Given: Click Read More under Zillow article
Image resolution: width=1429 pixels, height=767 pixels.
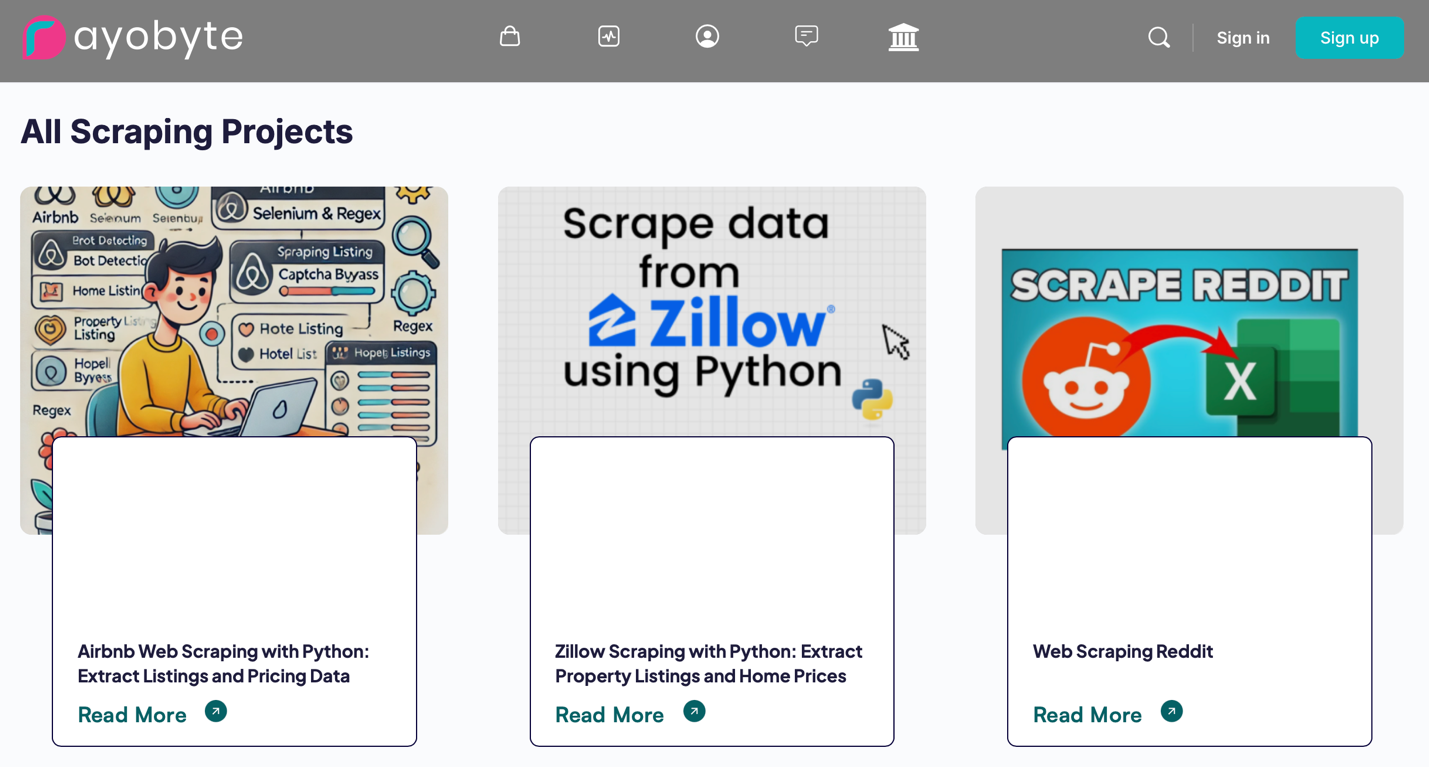Looking at the screenshot, I should 609,714.
